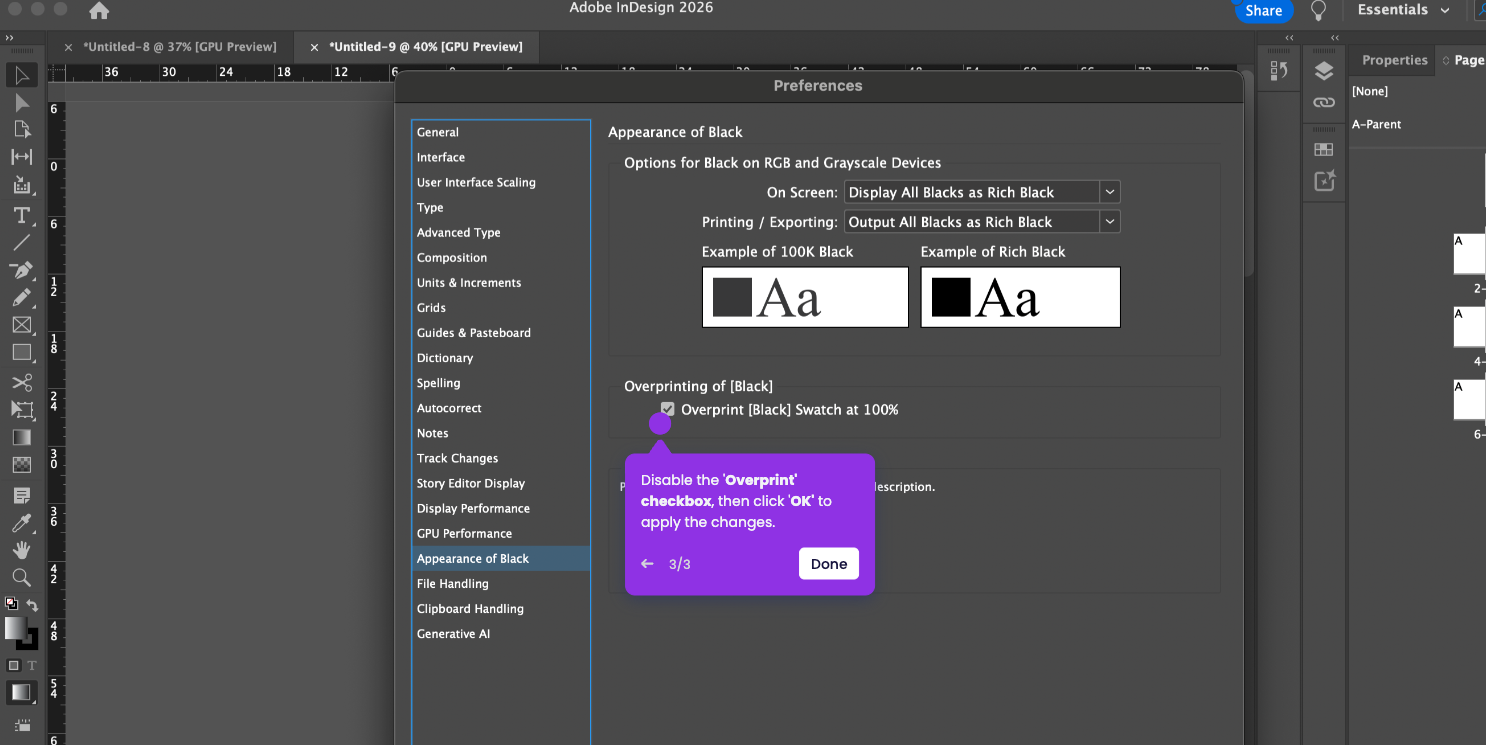Select Interface in Preferences list

pos(501,157)
